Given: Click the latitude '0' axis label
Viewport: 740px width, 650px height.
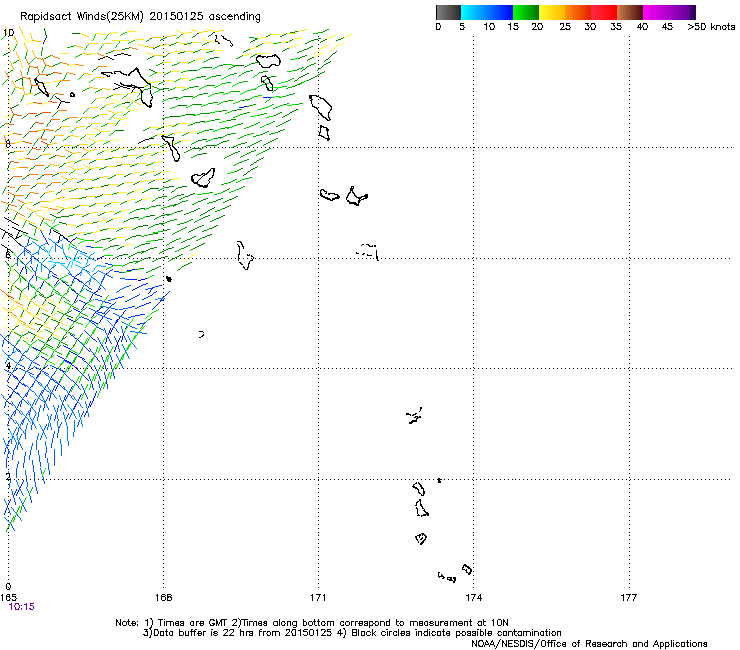Looking at the screenshot, I should coord(8,587).
